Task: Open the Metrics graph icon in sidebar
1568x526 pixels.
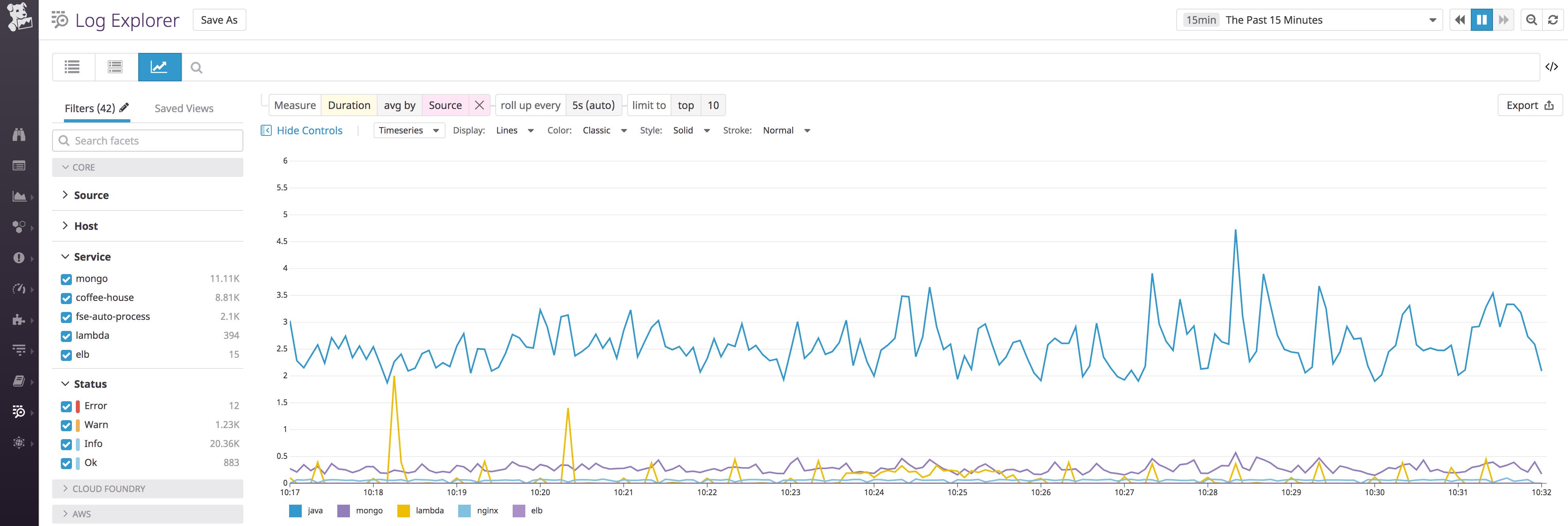Action: coord(19,196)
